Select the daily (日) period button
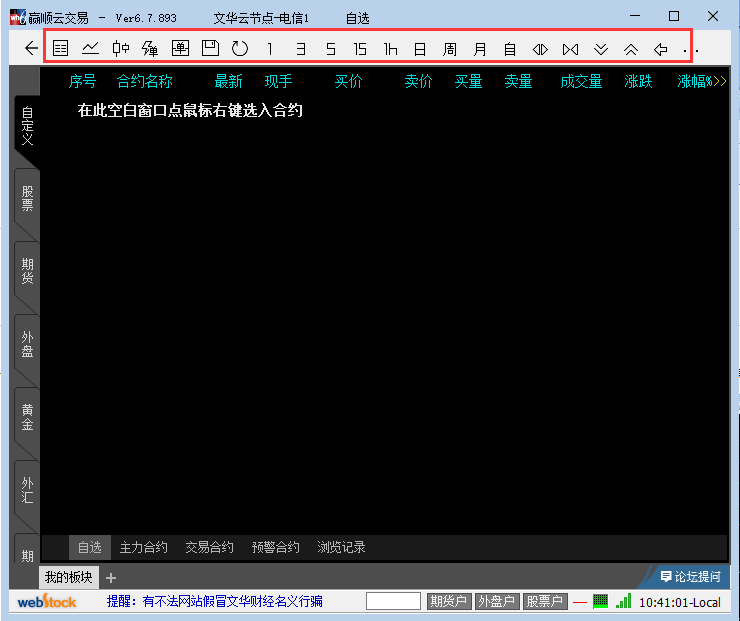The image size is (740, 621). point(420,48)
